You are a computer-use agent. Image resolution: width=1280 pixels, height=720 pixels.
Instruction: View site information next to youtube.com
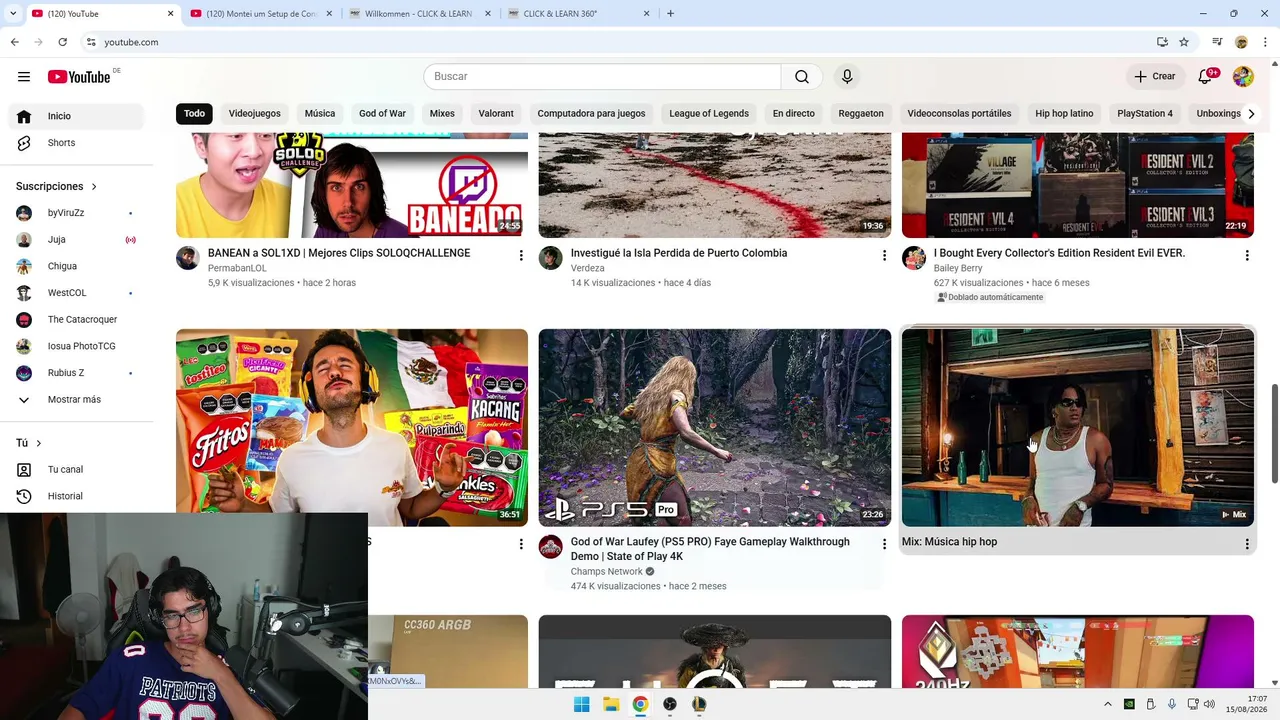pos(91,42)
